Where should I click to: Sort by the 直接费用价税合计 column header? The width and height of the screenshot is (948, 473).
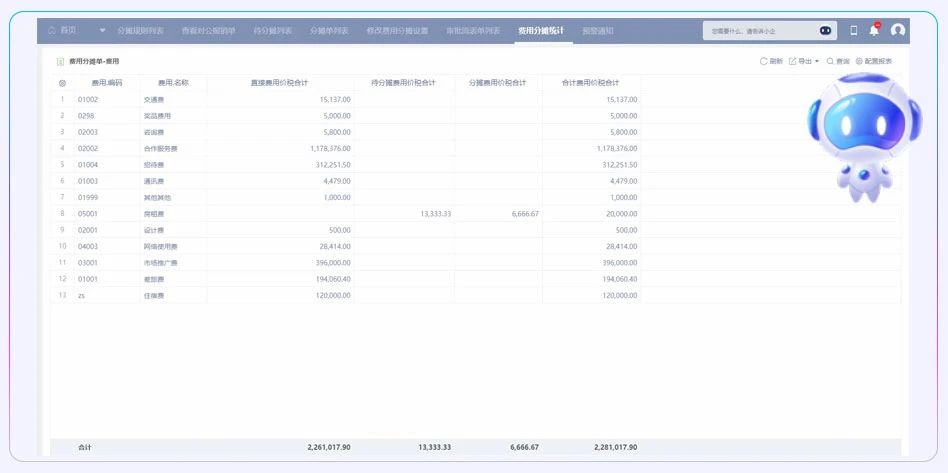click(x=279, y=83)
